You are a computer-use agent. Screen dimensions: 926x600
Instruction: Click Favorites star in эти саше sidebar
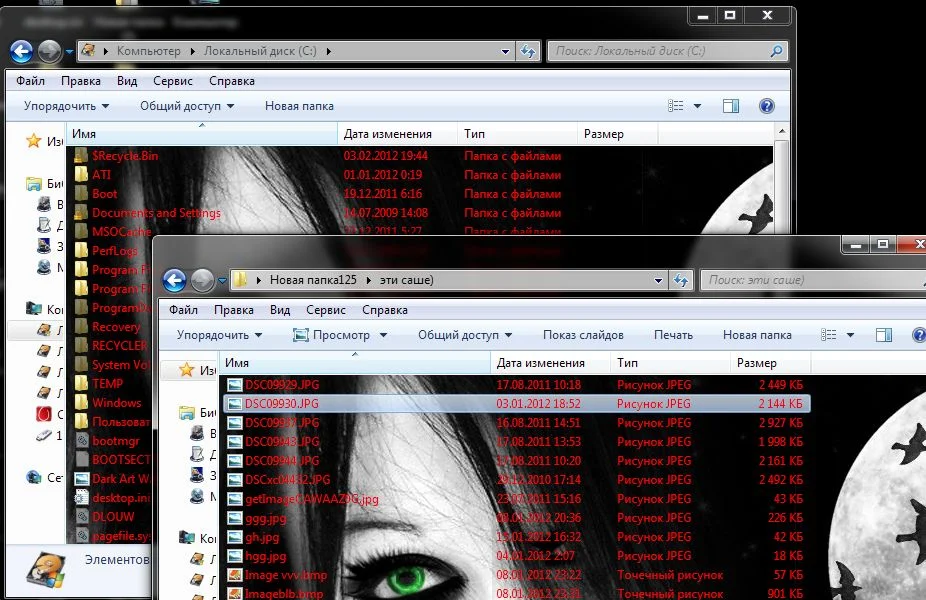click(187, 370)
